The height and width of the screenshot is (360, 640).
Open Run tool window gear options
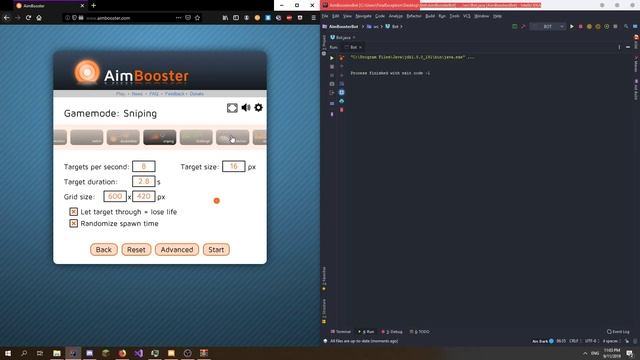(619, 47)
